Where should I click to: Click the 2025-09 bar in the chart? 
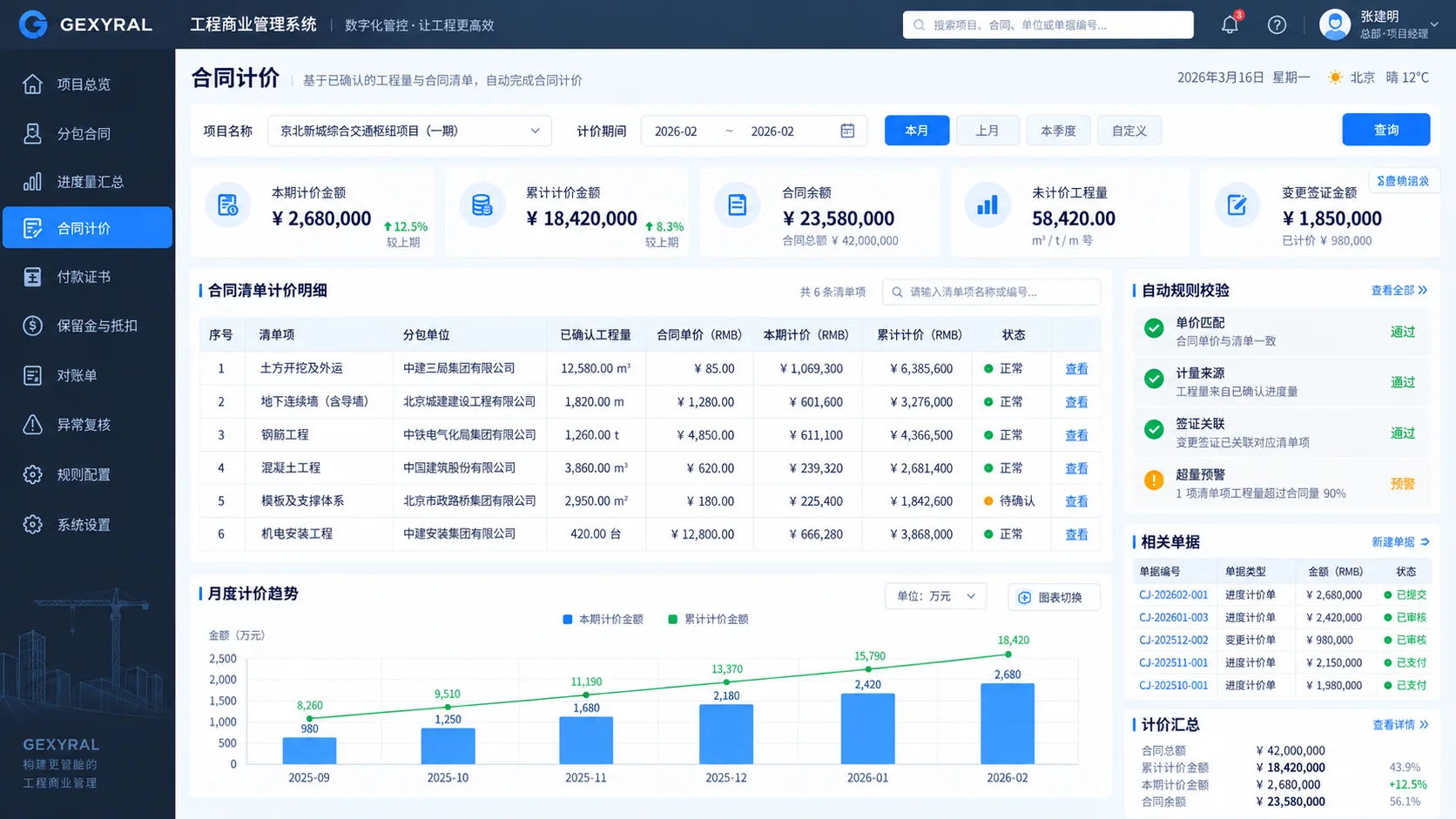pyautogui.click(x=309, y=751)
